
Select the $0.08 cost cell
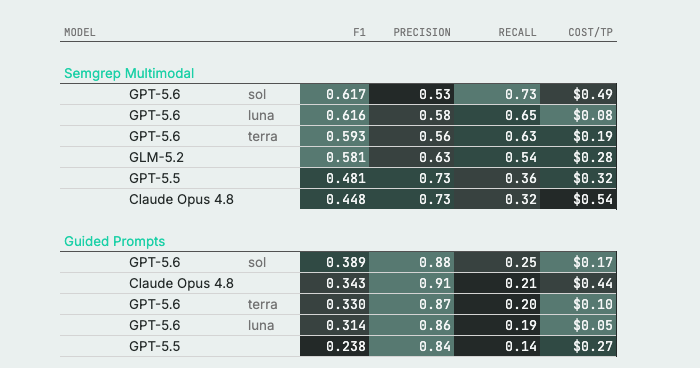click(x=578, y=115)
